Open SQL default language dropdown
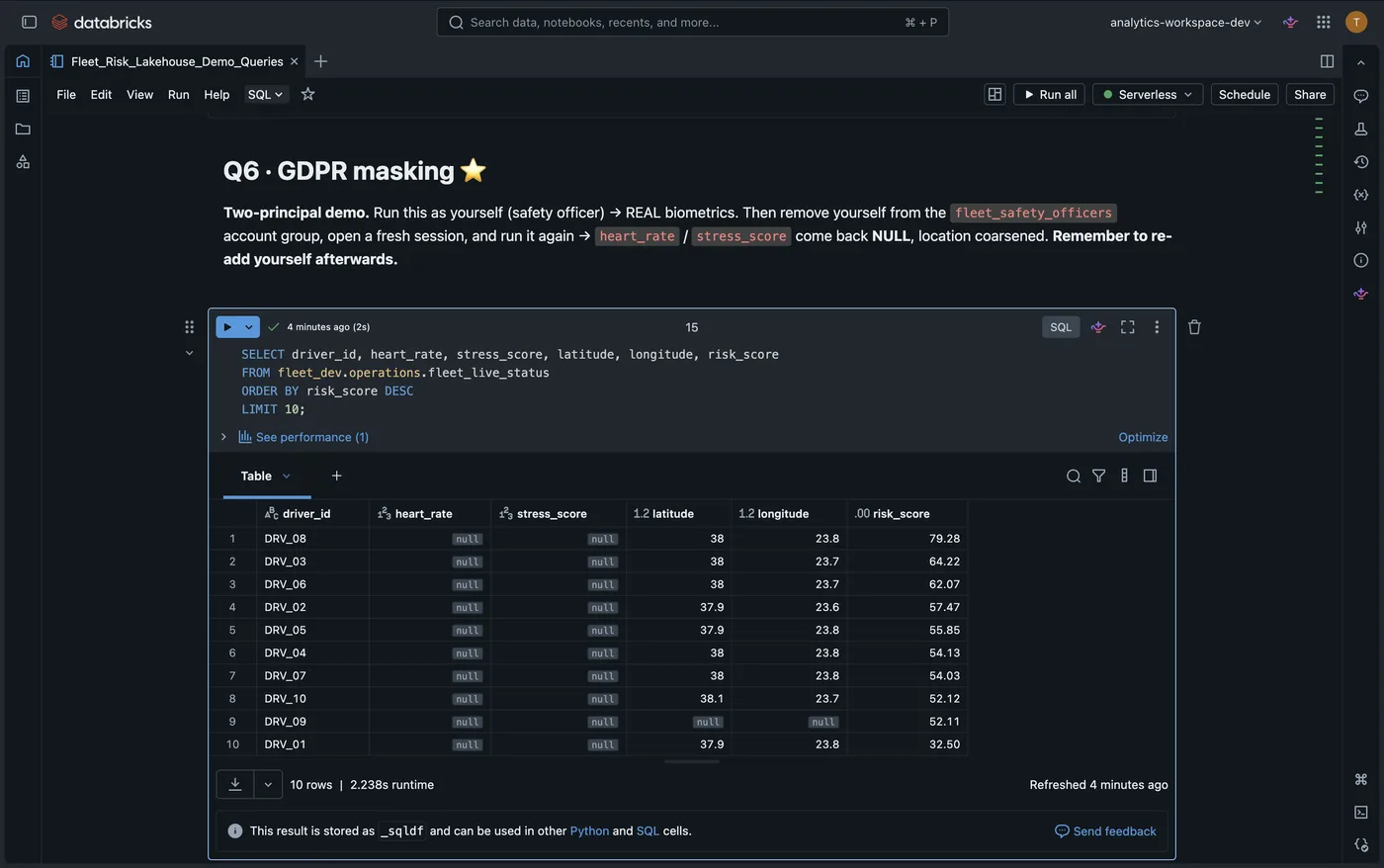1384x868 pixels. click(265, 94)
